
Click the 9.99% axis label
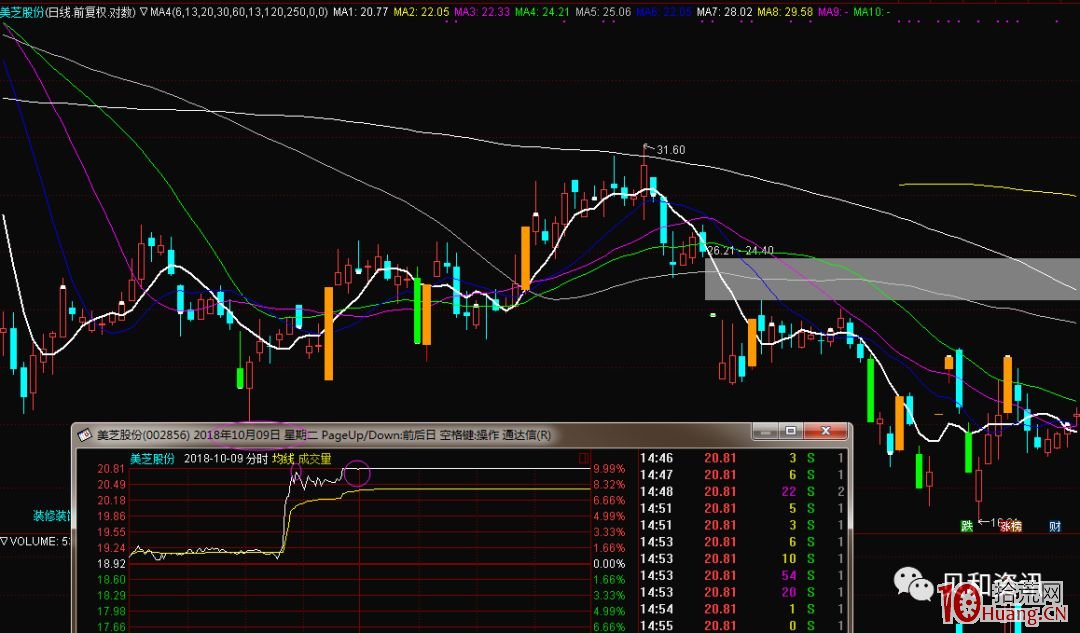coord(609,469)
